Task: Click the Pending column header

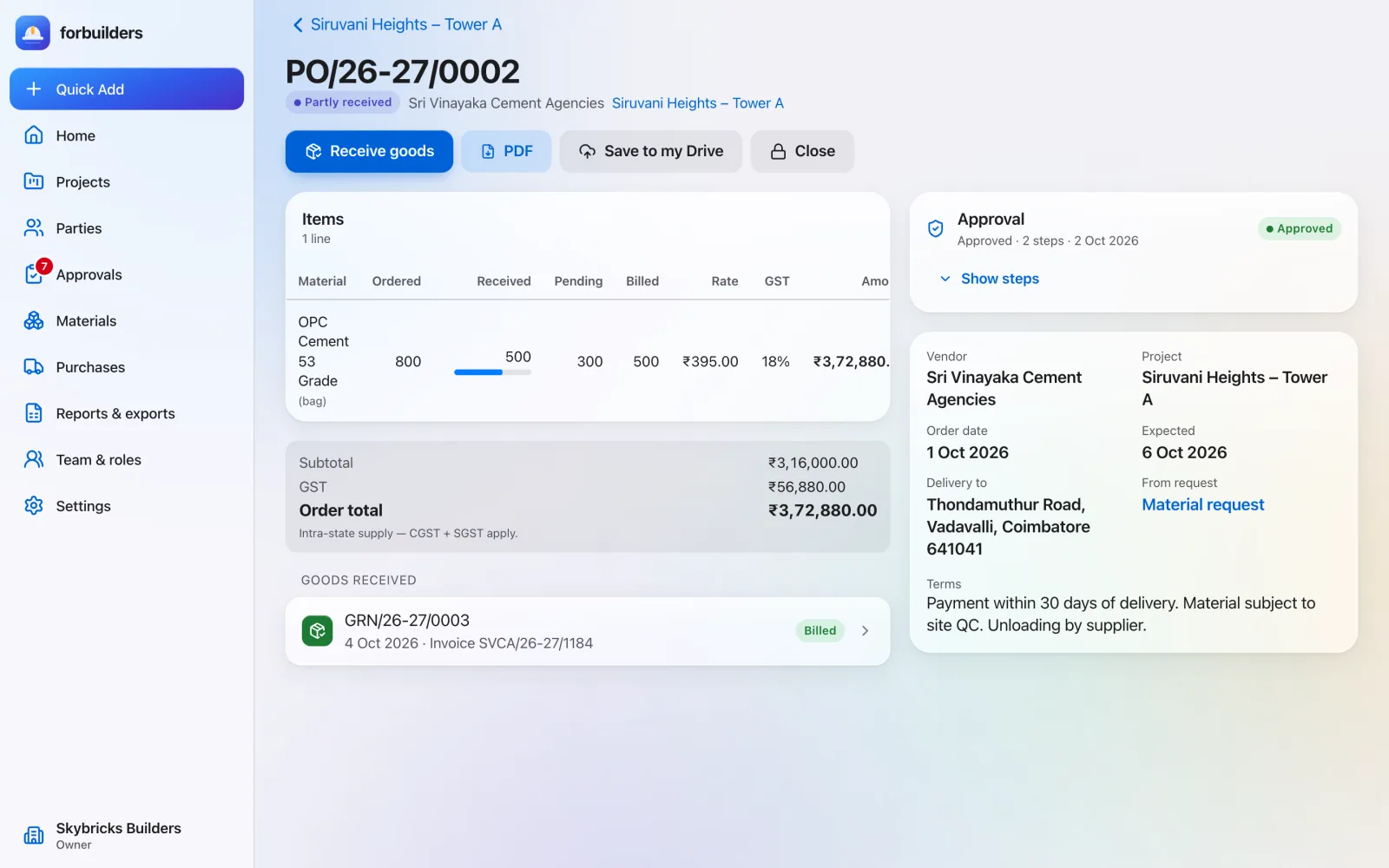Action: [578, 281]
